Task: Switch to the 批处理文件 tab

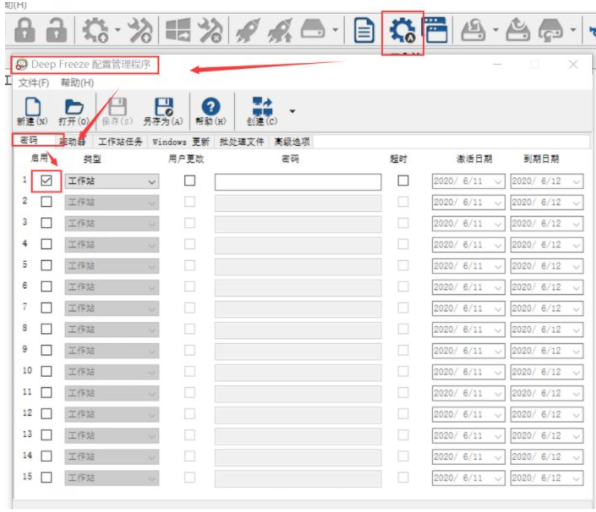Action: click(x=242, y=142)
